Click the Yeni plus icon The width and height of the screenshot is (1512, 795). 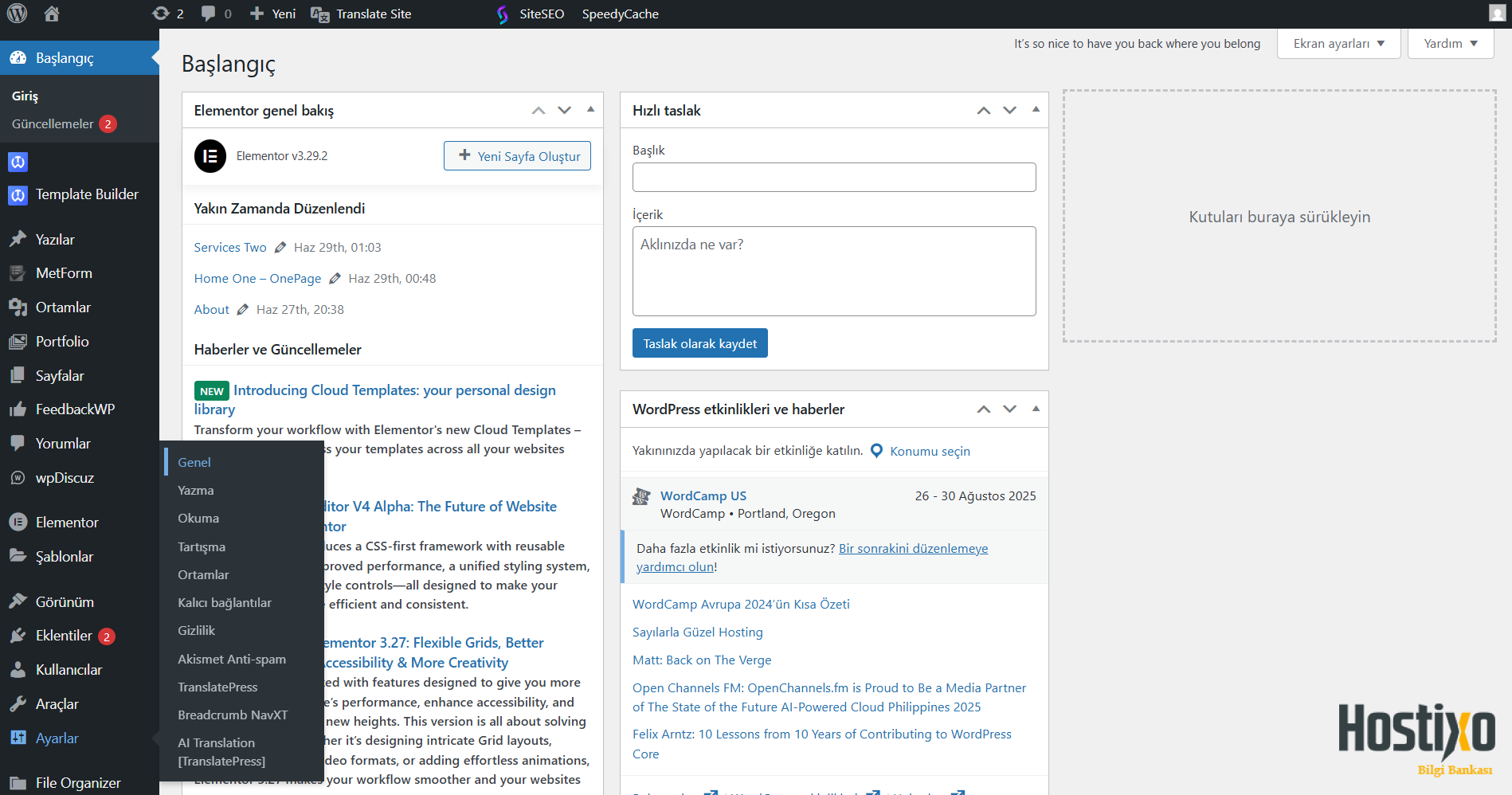coord(257,14)
